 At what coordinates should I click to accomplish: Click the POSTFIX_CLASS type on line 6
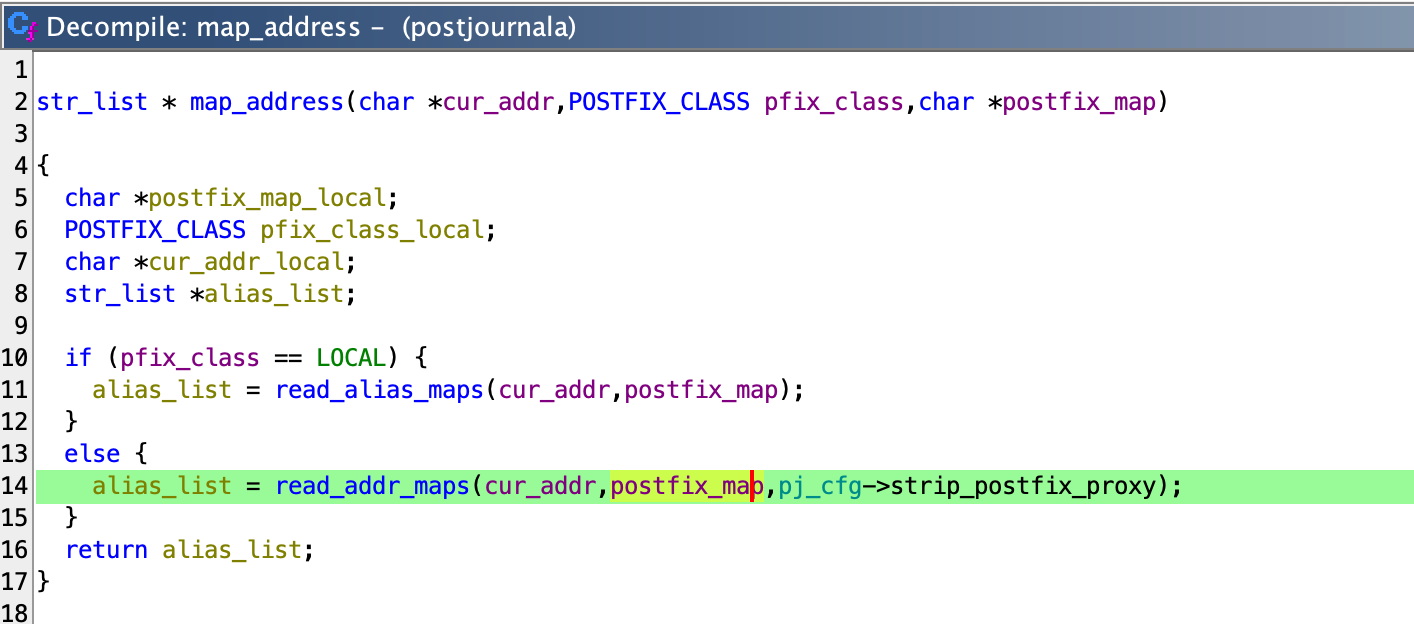pos(155,230)
